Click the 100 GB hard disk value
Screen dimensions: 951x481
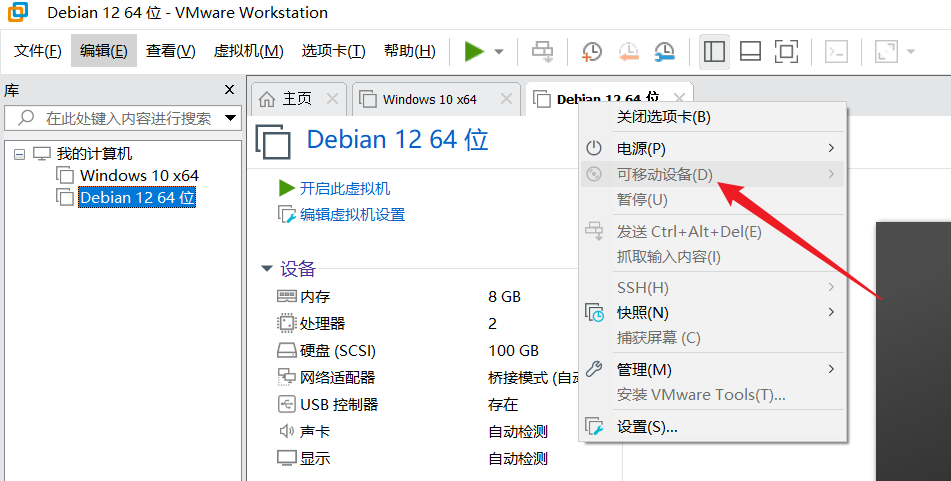pos(514,351)
